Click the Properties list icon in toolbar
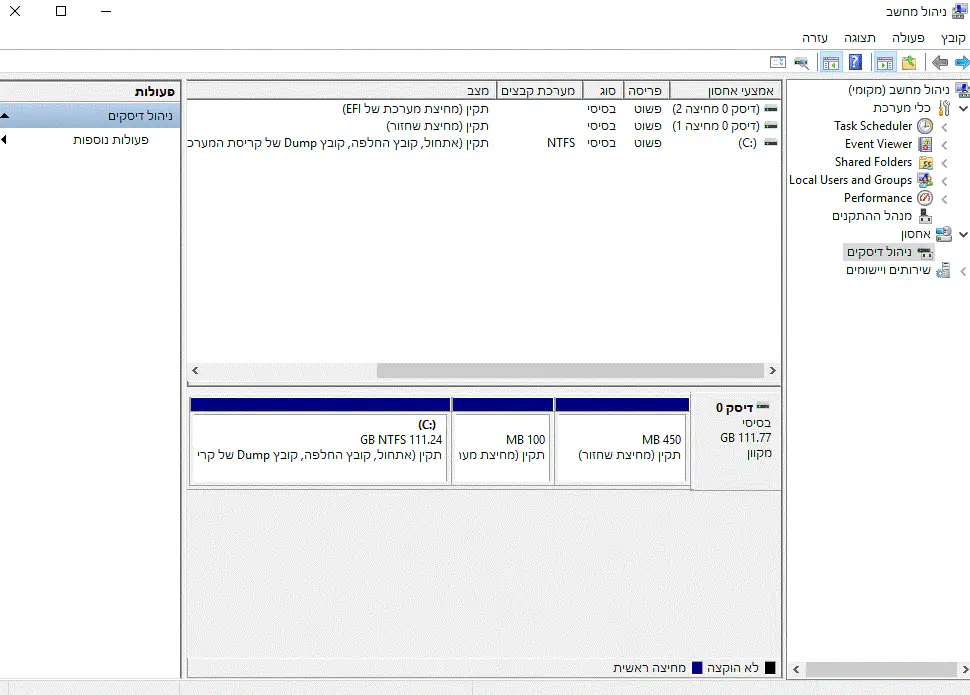Screen dimensions: 970x695 [x=778, y=63]
